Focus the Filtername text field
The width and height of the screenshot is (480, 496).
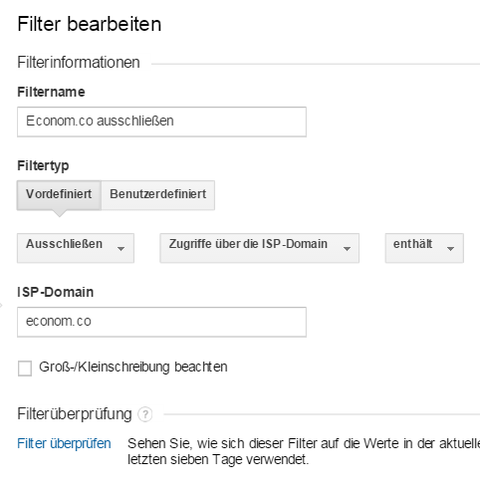pyautogui.click(x=162, y=122)
